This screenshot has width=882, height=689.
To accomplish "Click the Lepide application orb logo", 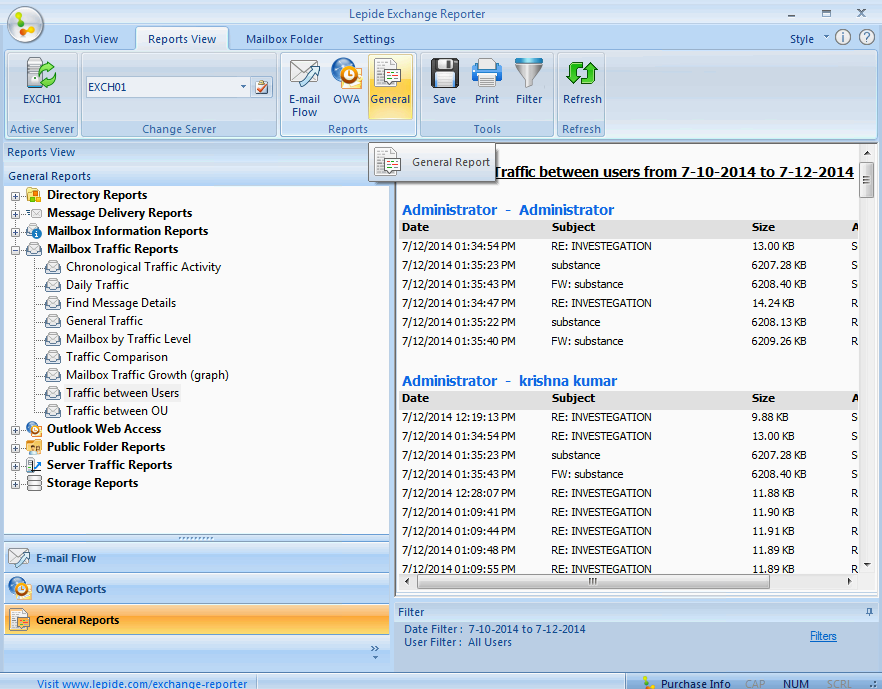I will pos(25,25).
